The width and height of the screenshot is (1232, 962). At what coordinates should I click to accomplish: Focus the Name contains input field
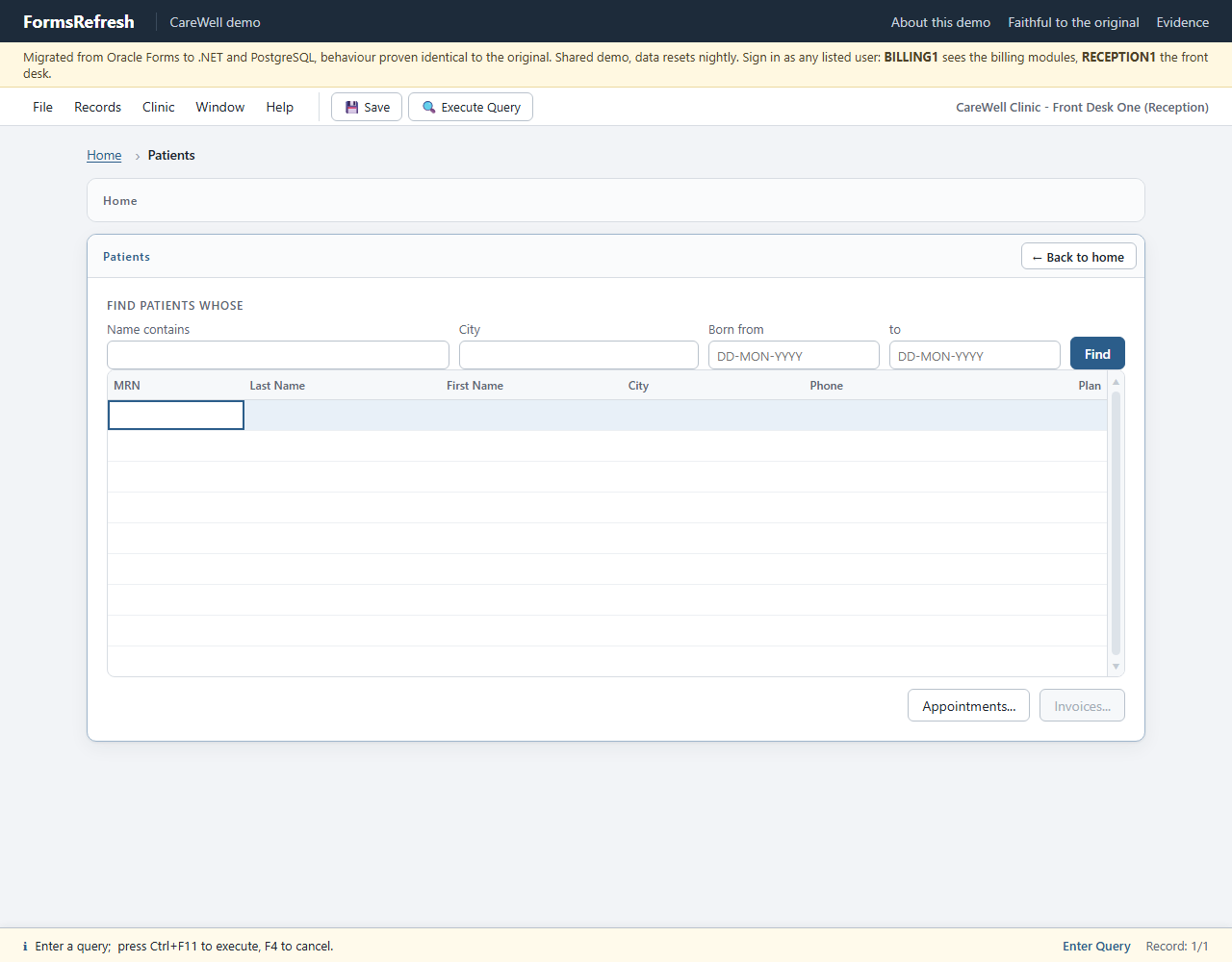278,355
